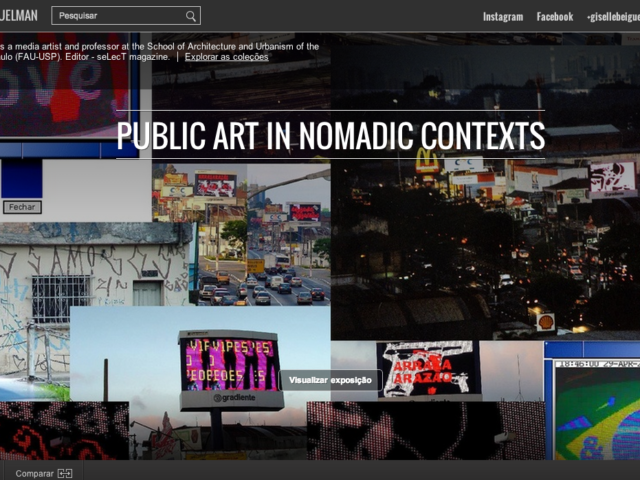Open the Instagram link

click(x=502, y=17)
